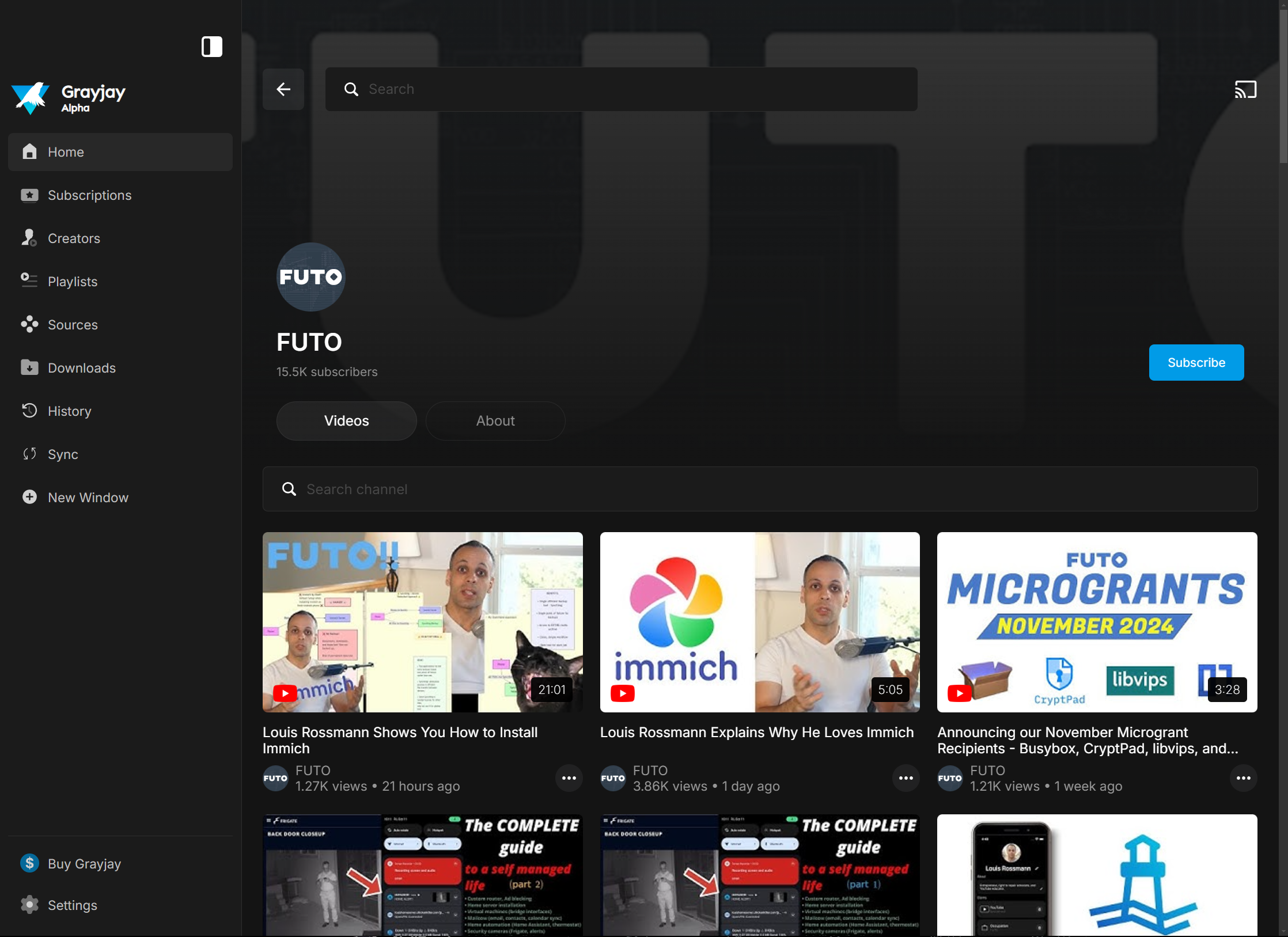Open the Creators section
The image size is (1288, 937).
74,238
